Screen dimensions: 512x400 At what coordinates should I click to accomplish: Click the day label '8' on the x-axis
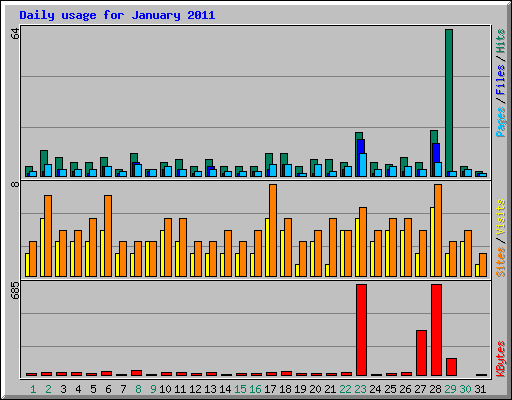tap(138, 389)
